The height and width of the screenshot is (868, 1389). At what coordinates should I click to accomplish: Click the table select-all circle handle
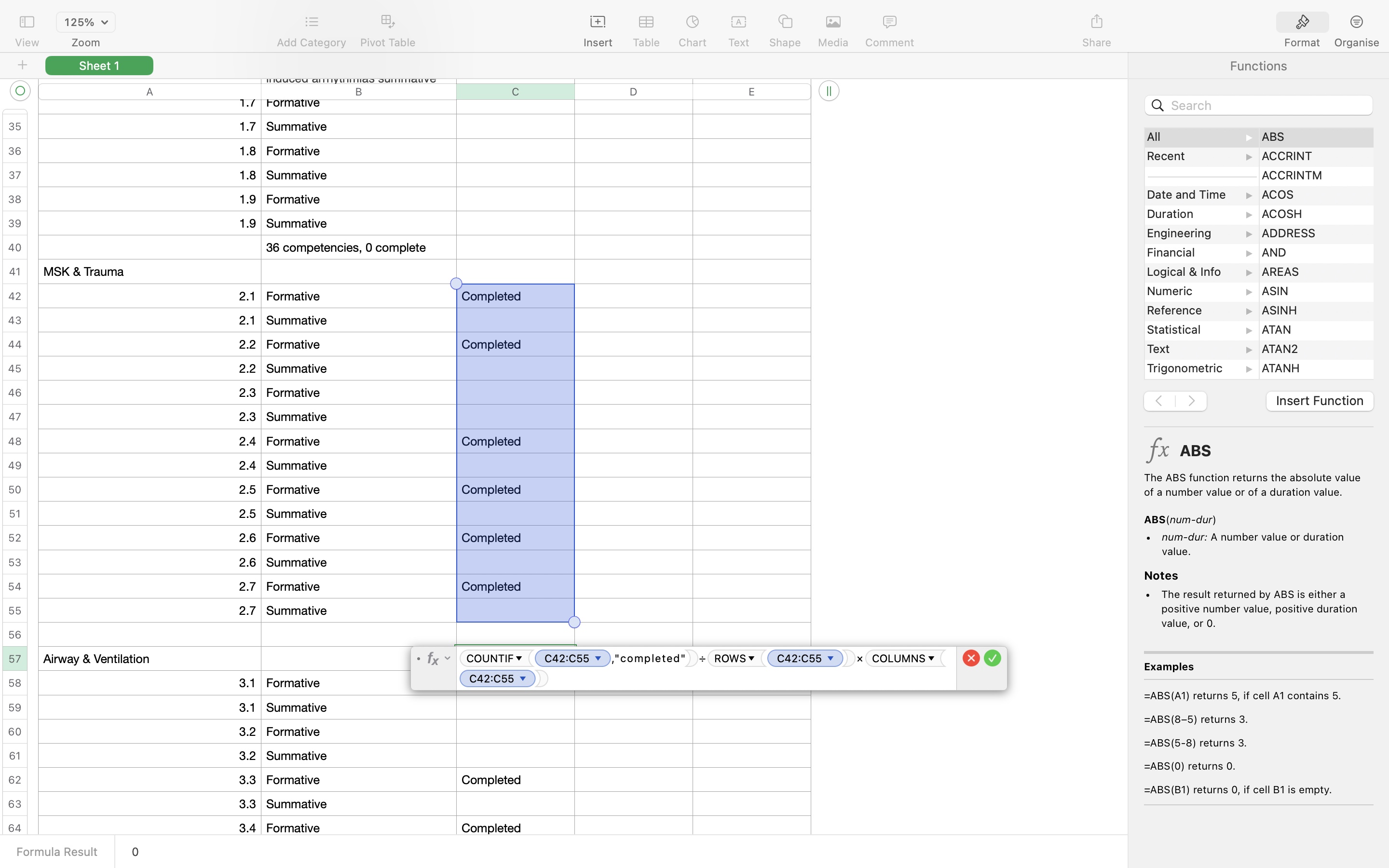tap(20, 91)
